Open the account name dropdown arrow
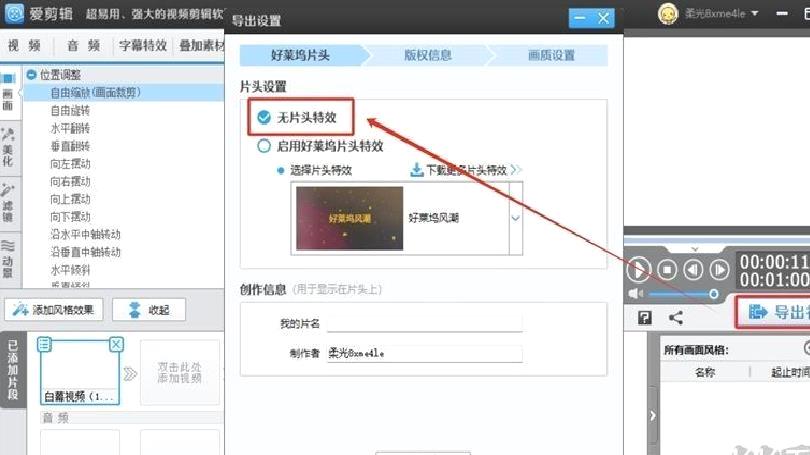810x455 pixels. [x=755, y=13]
